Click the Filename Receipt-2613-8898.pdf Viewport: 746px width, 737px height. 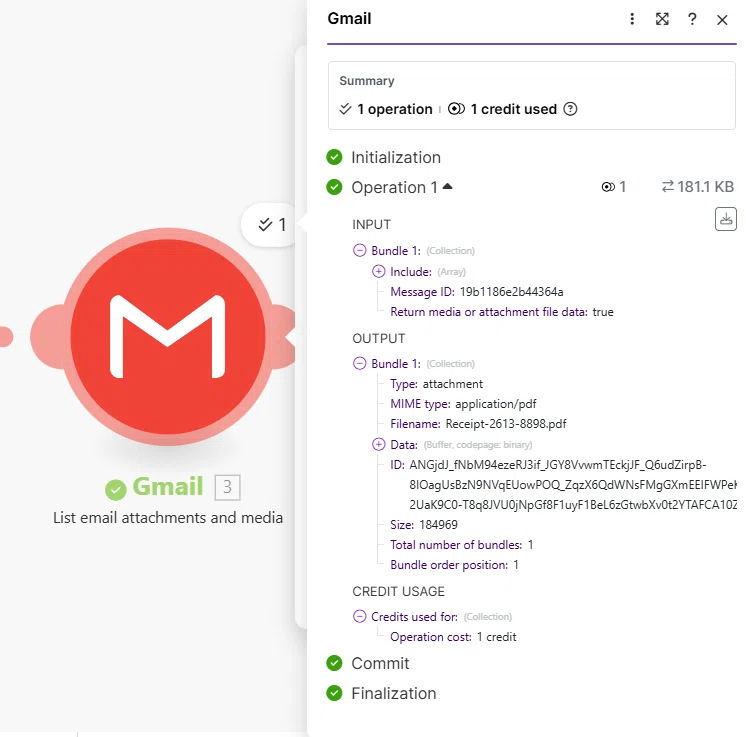pos(506,424)
